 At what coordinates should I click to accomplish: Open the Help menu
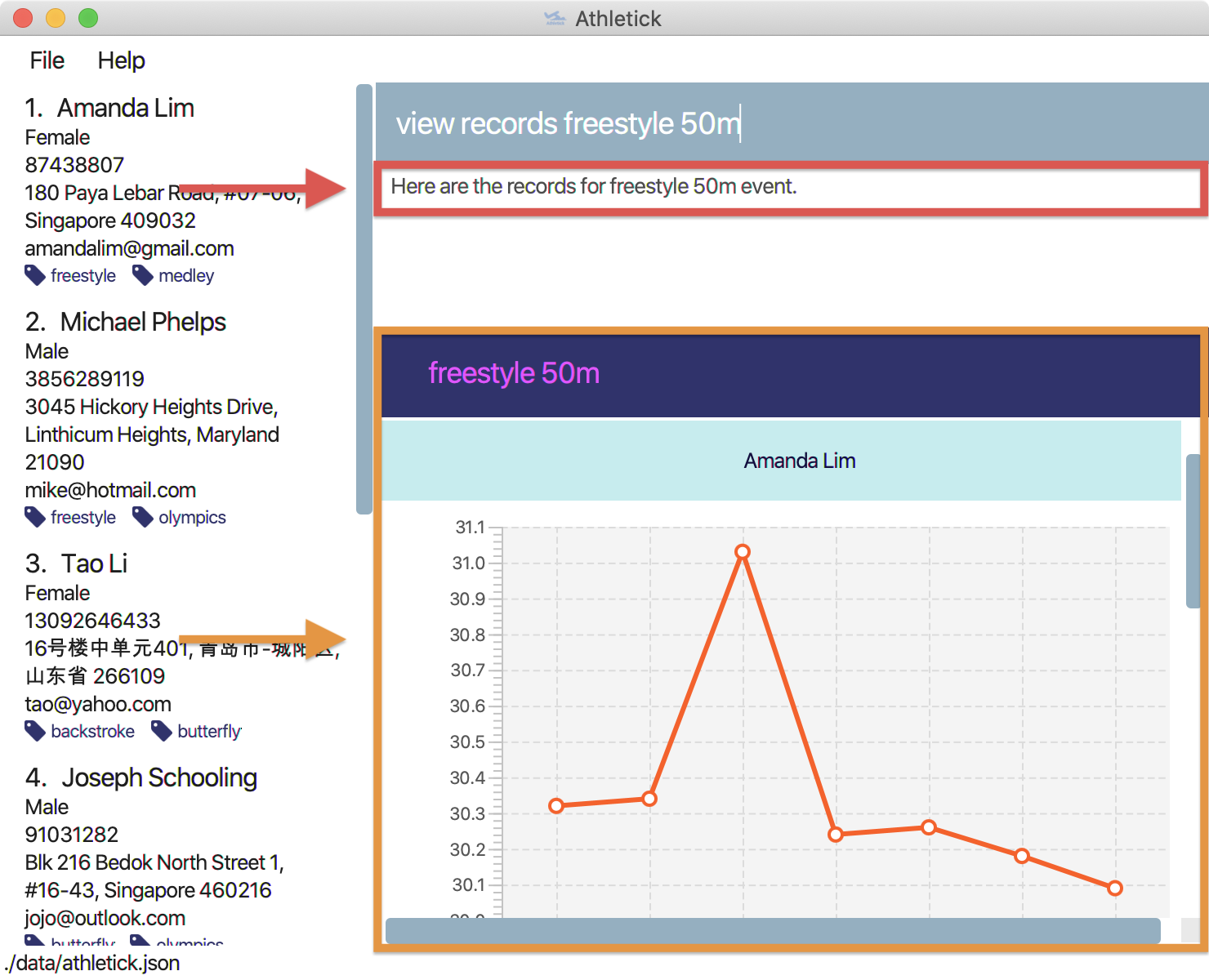[x=121, y=60]
